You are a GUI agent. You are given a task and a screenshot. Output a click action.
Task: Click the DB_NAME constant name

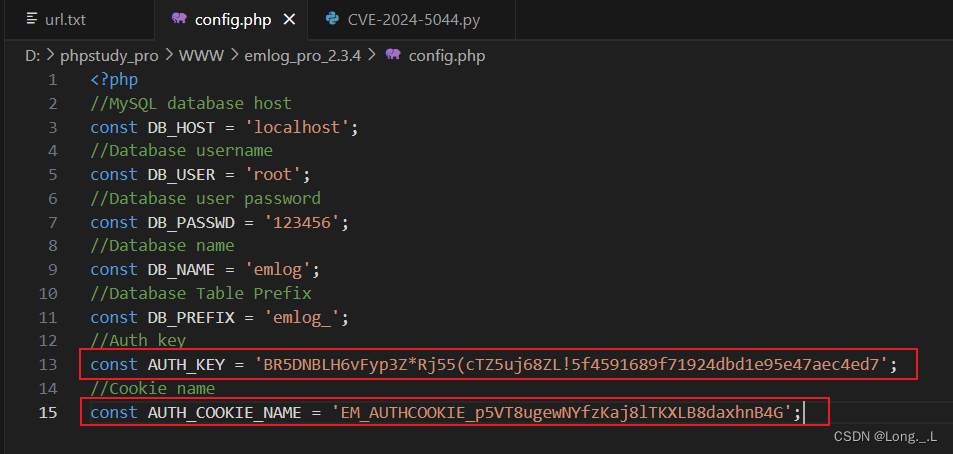tap(182, 270)
